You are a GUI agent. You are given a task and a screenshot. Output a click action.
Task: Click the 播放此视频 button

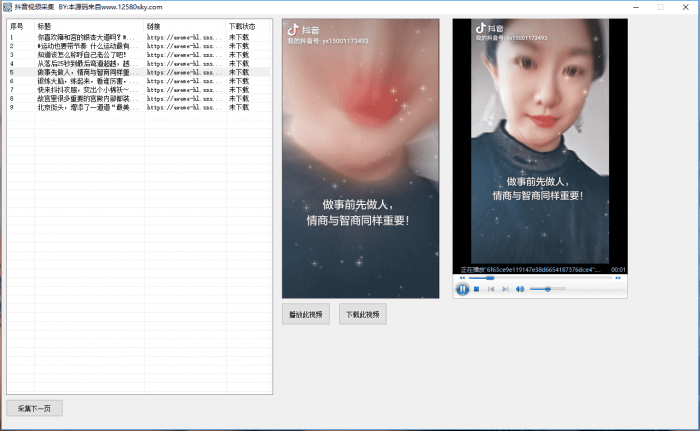pos(305,314)
